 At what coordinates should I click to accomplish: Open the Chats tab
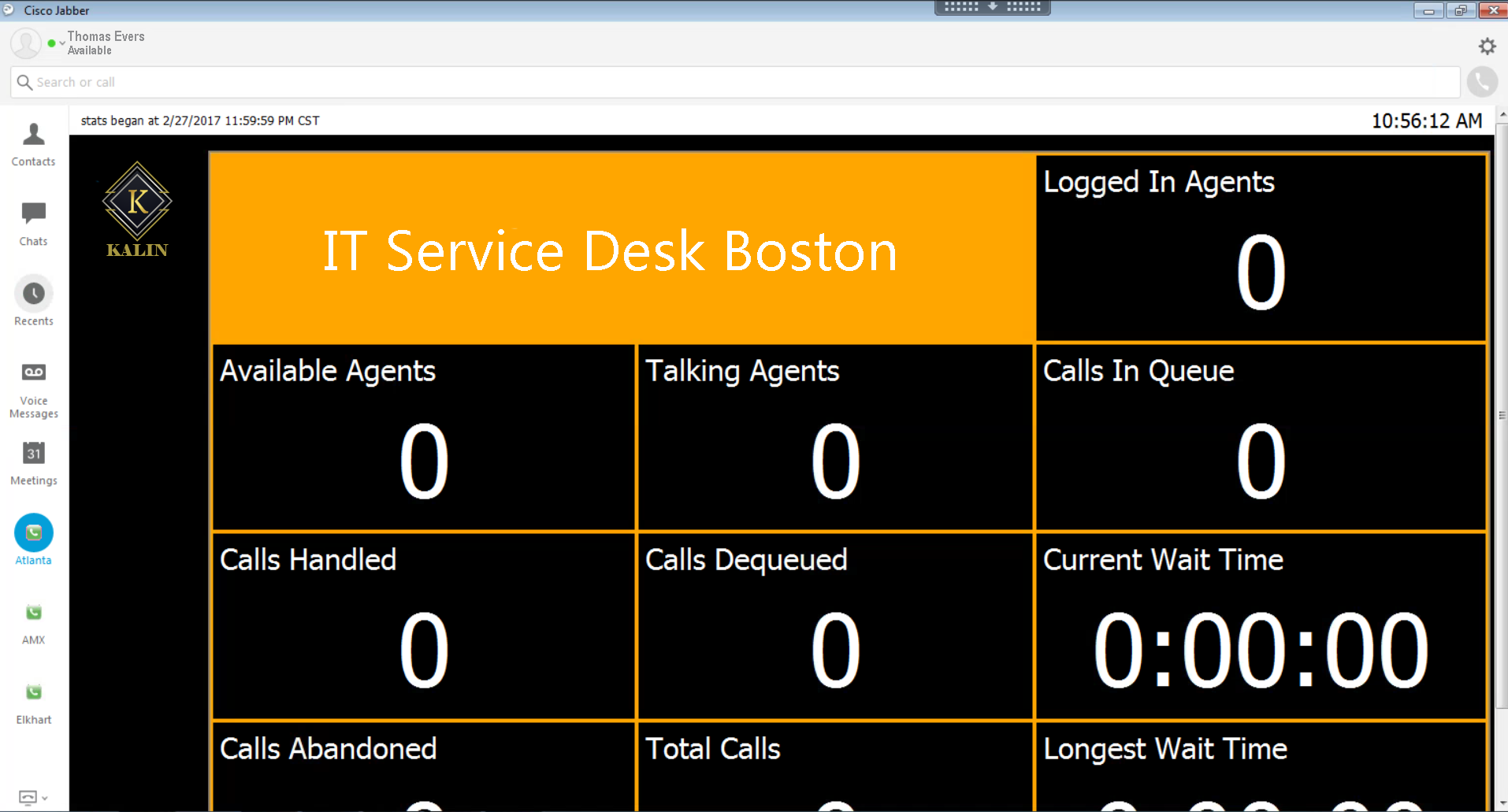34,224
